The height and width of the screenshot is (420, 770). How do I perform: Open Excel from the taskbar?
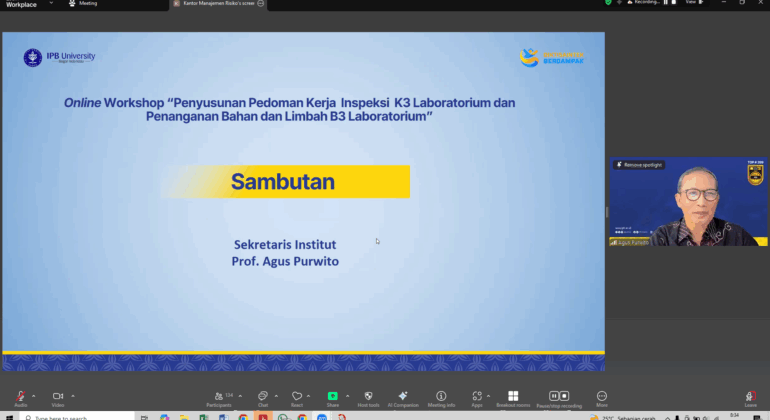click(x=204, y=418)
